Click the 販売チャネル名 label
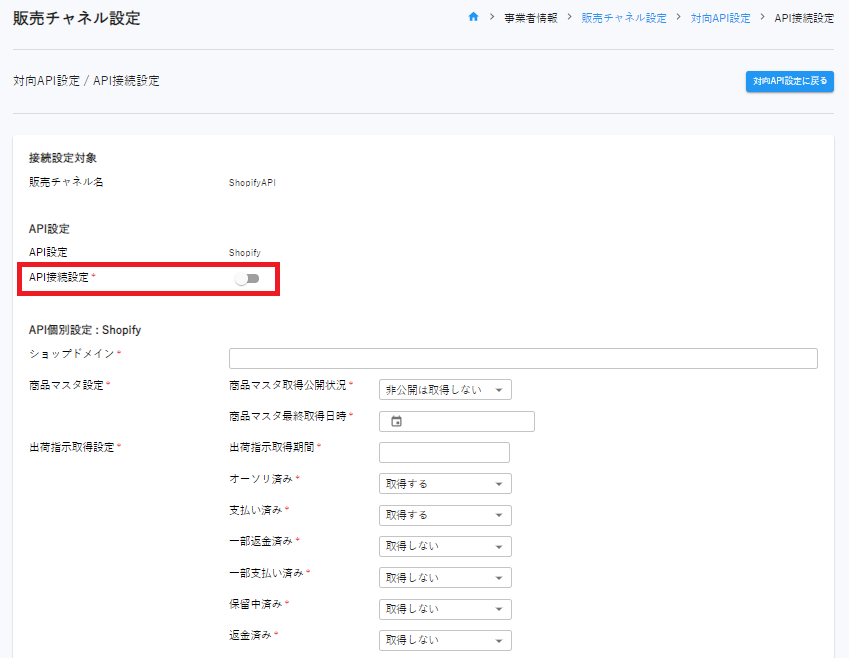849x658 pixels. click(x=66, y=182)
